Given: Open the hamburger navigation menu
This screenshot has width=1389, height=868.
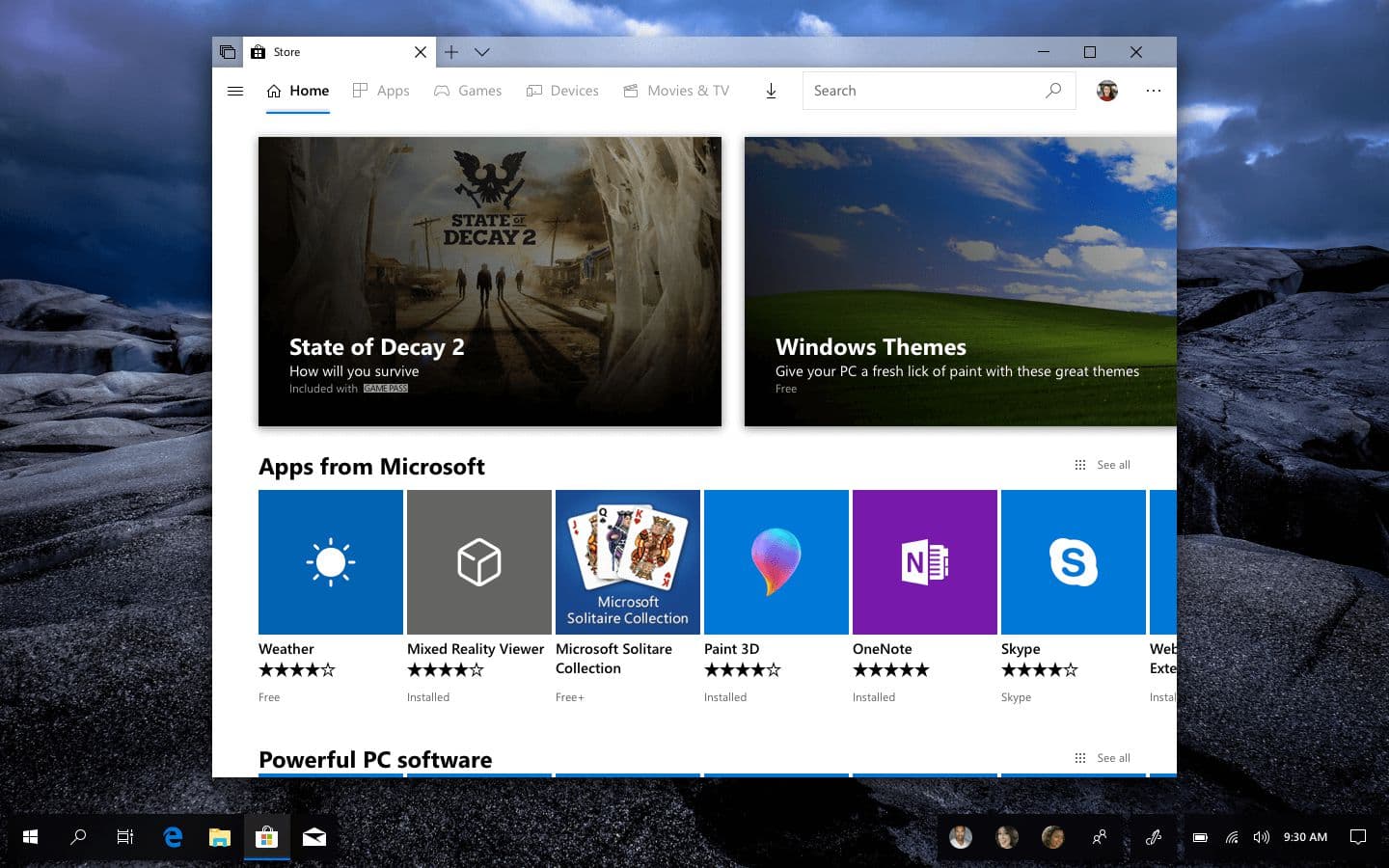Looking at the screenshot, I should 235,90.
